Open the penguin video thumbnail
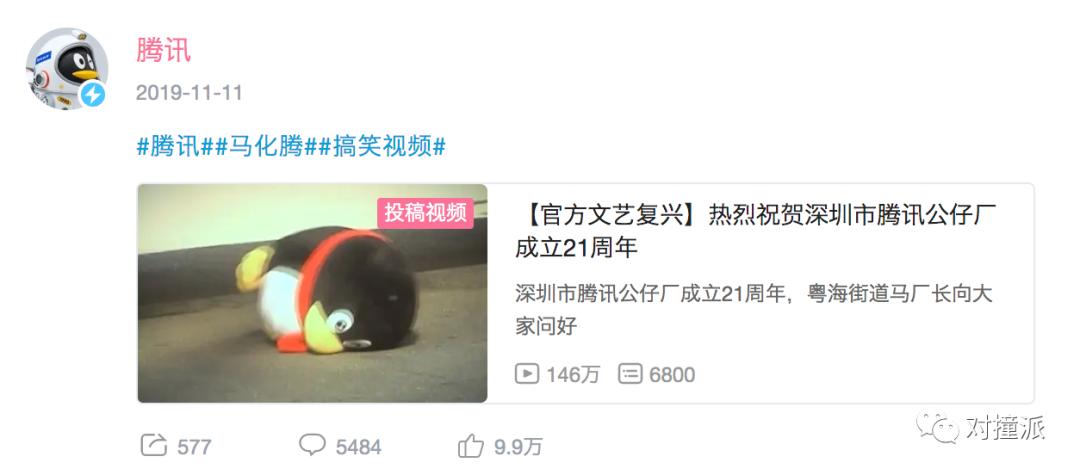This screenshot has height=475, width=1080. point(313,293)
